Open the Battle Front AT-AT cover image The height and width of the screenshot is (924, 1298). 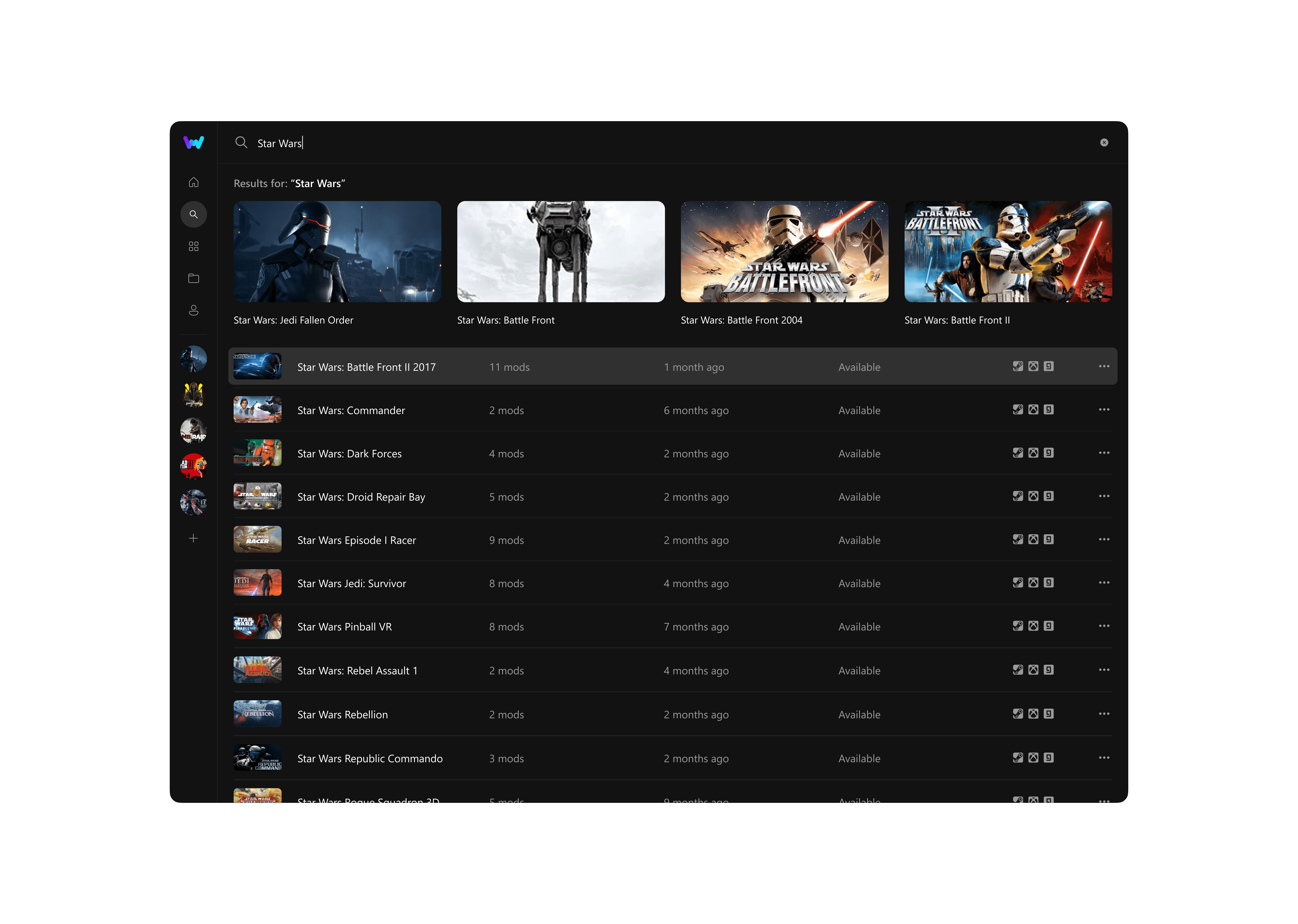coord(561,251)
